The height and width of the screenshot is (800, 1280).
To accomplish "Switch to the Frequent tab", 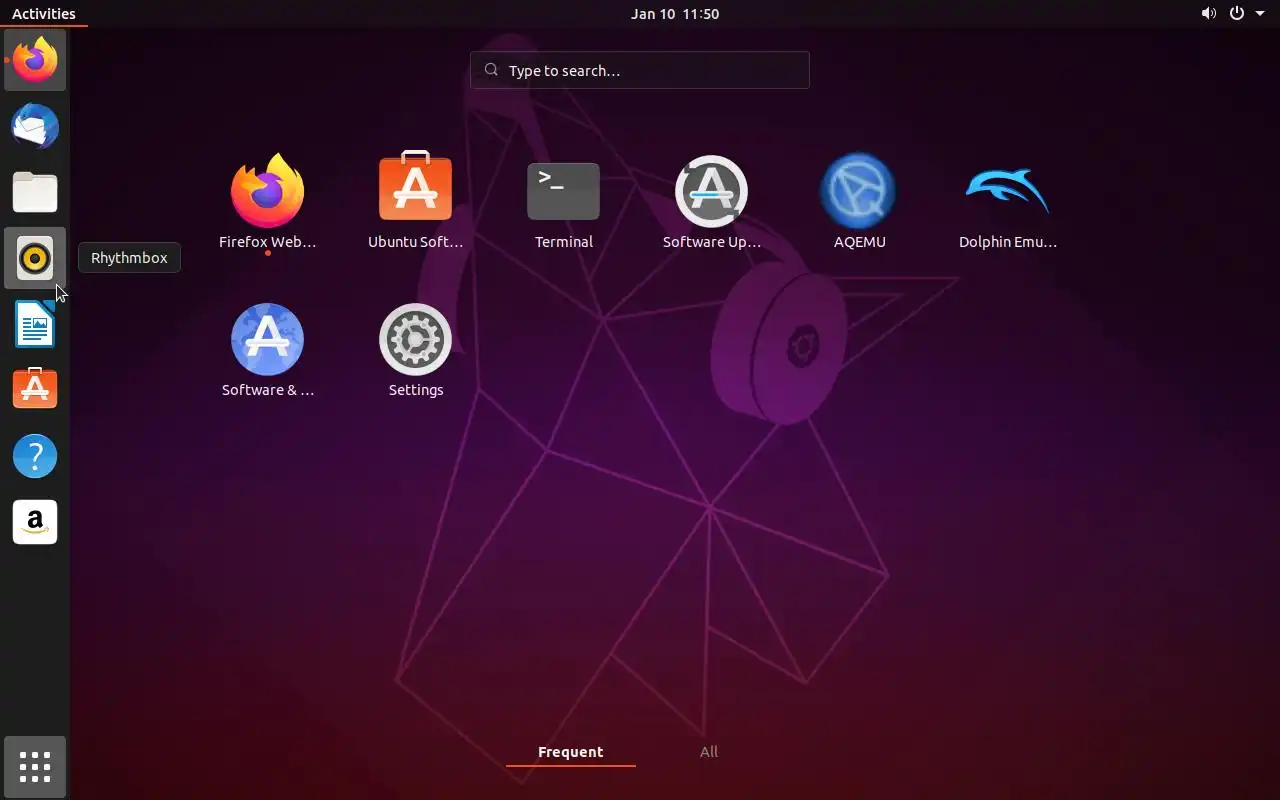I will [x=570, y=752].
